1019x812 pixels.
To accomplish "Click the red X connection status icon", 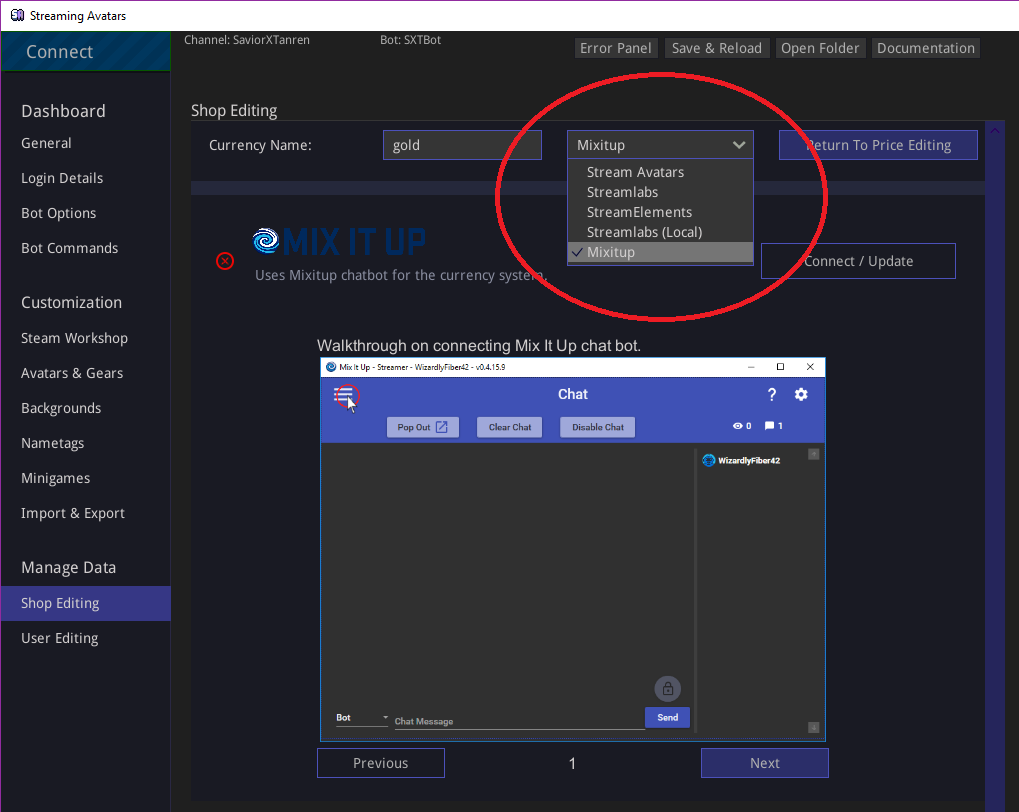I will click(x=225, y=261).
